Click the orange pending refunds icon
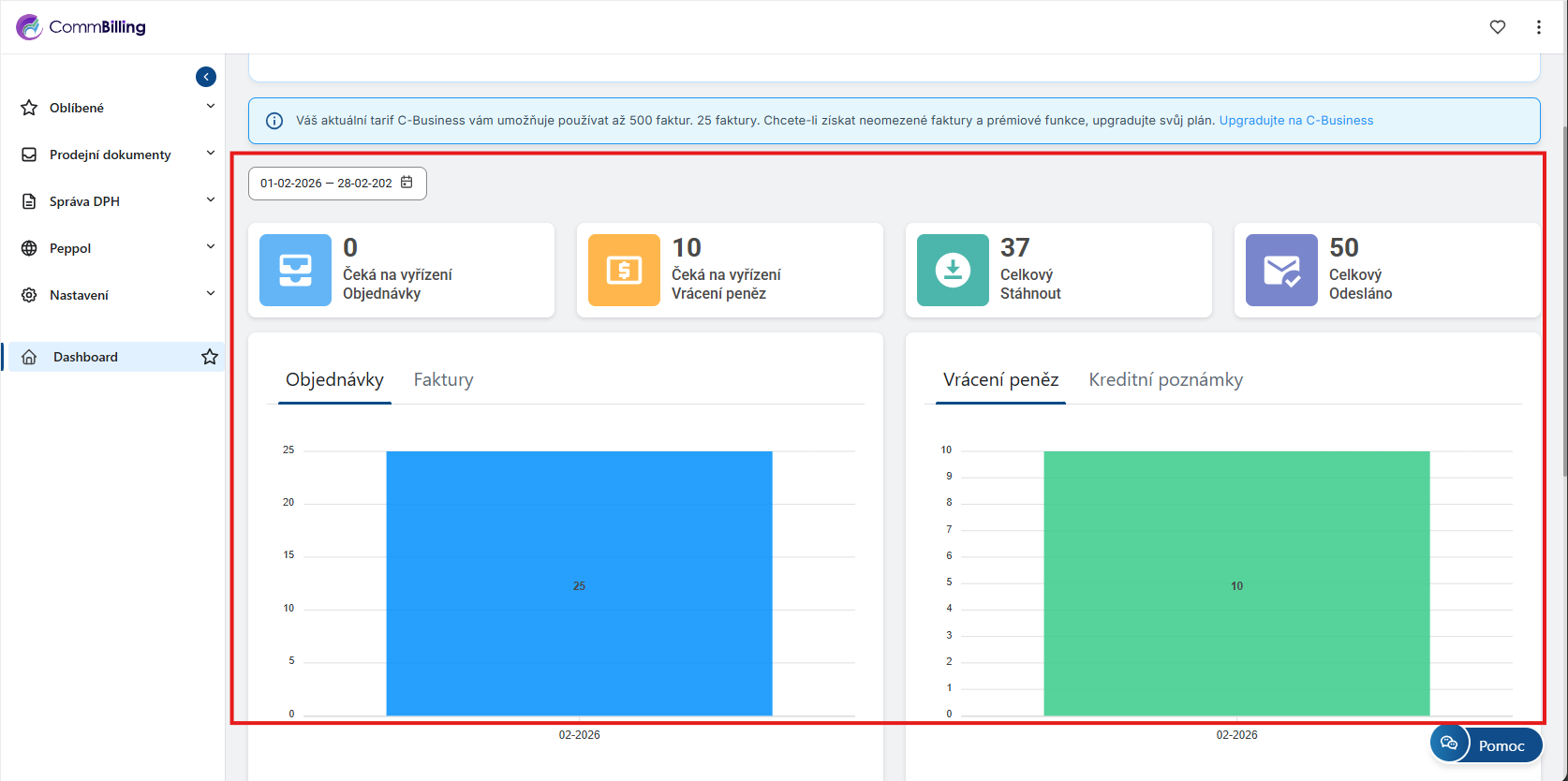 coord(624,270)
